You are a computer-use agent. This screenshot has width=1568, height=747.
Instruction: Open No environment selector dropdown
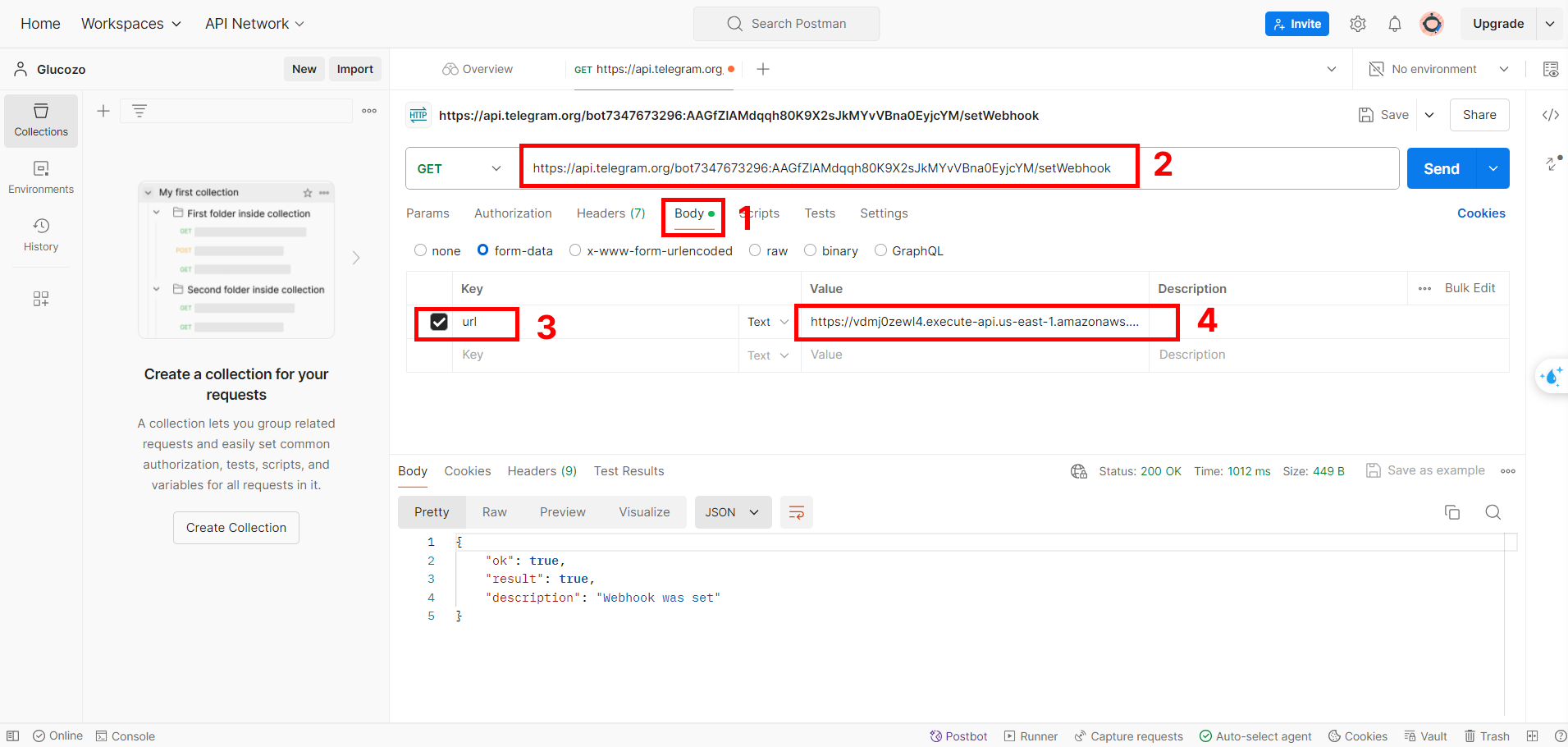click(1439, 69)
